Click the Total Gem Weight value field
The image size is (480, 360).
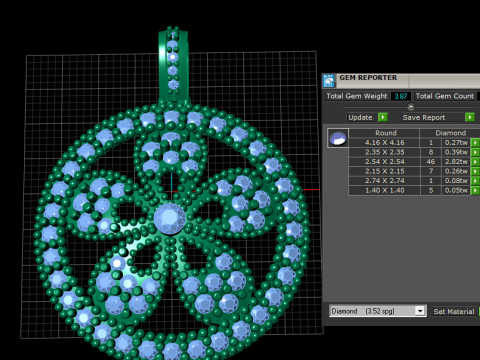click(x=401, y=96)
